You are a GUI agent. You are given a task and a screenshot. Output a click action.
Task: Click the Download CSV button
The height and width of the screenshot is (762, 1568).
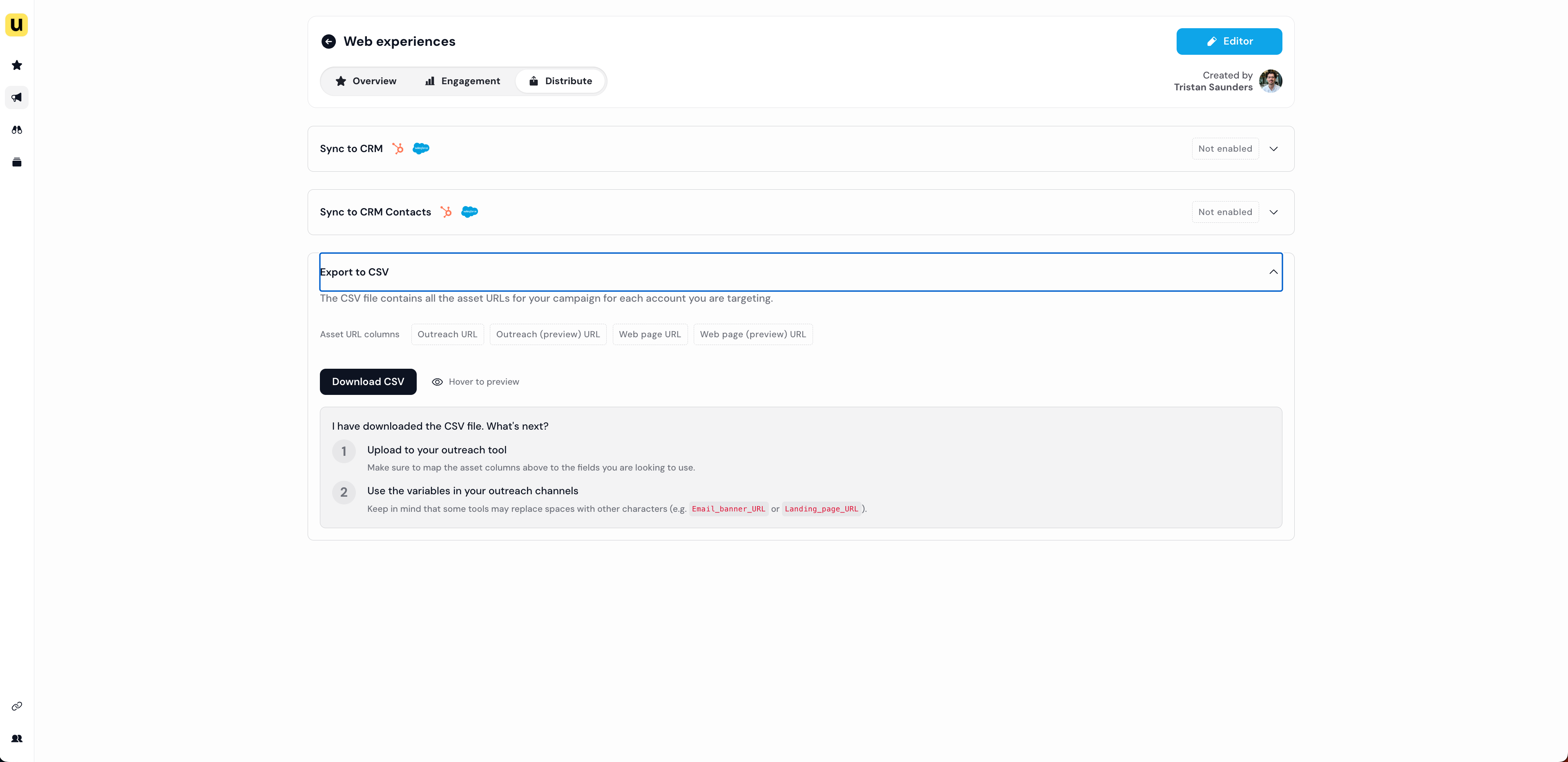(x=368, y=382)
